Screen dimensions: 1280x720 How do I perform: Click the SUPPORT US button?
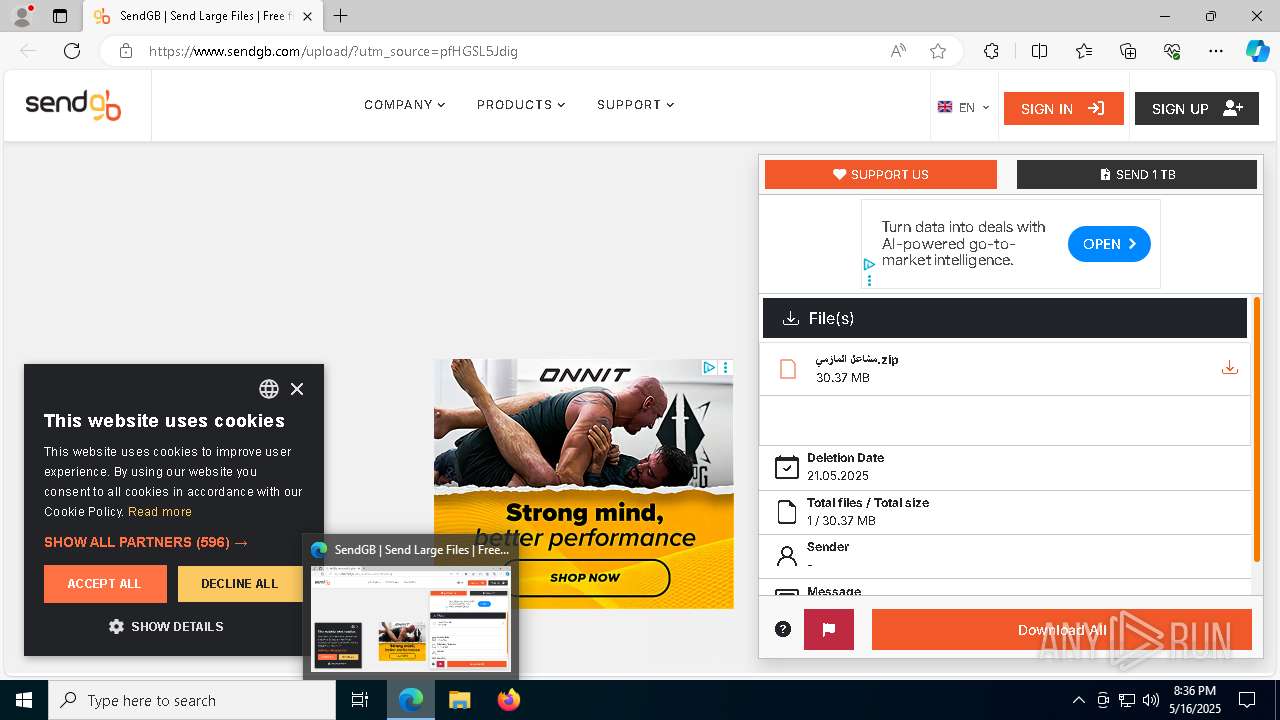tap(881, 174)
